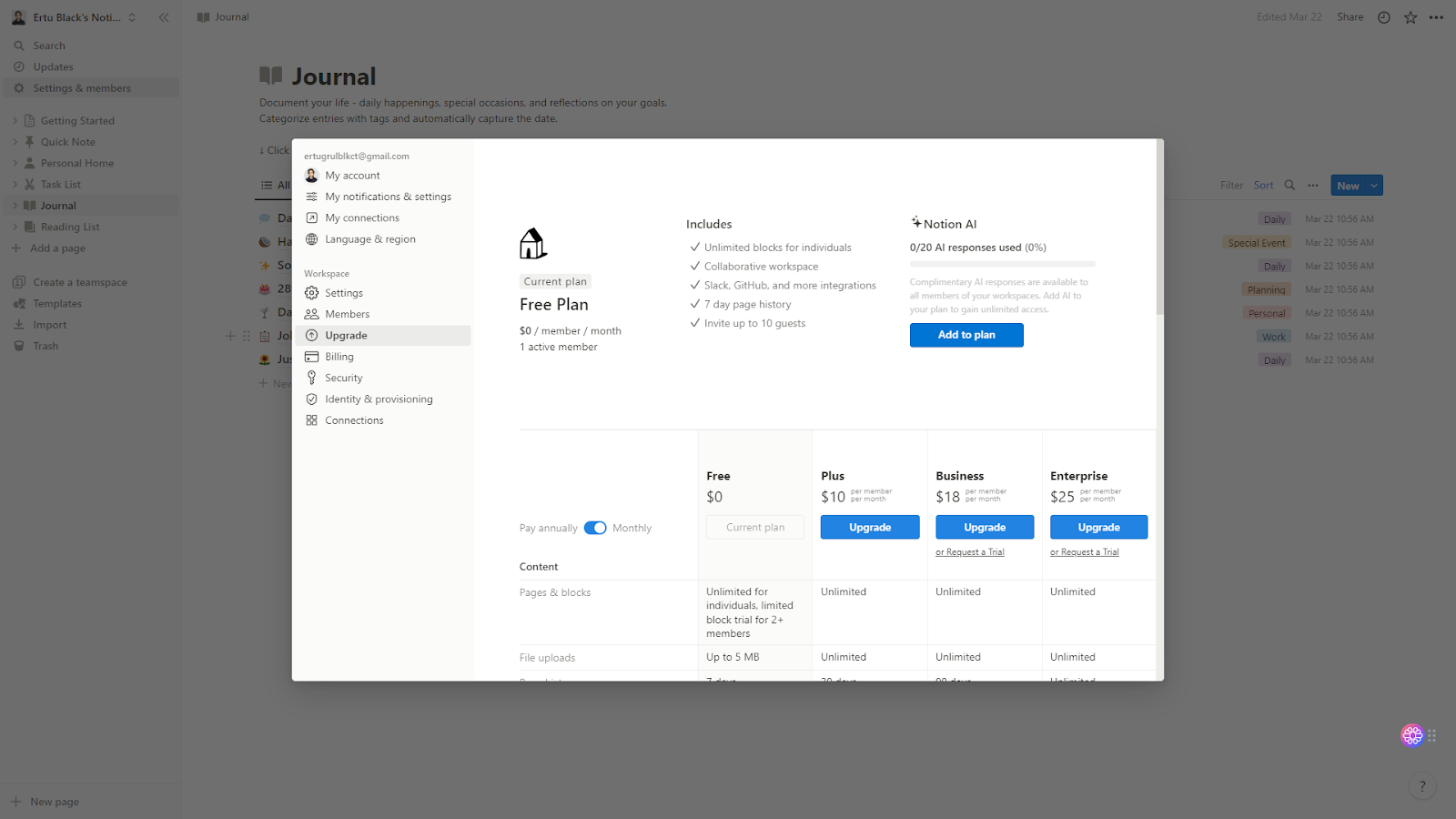Open workspace Settings in the modal
The height and width of the screenshot is (819, 1456).
383,293
